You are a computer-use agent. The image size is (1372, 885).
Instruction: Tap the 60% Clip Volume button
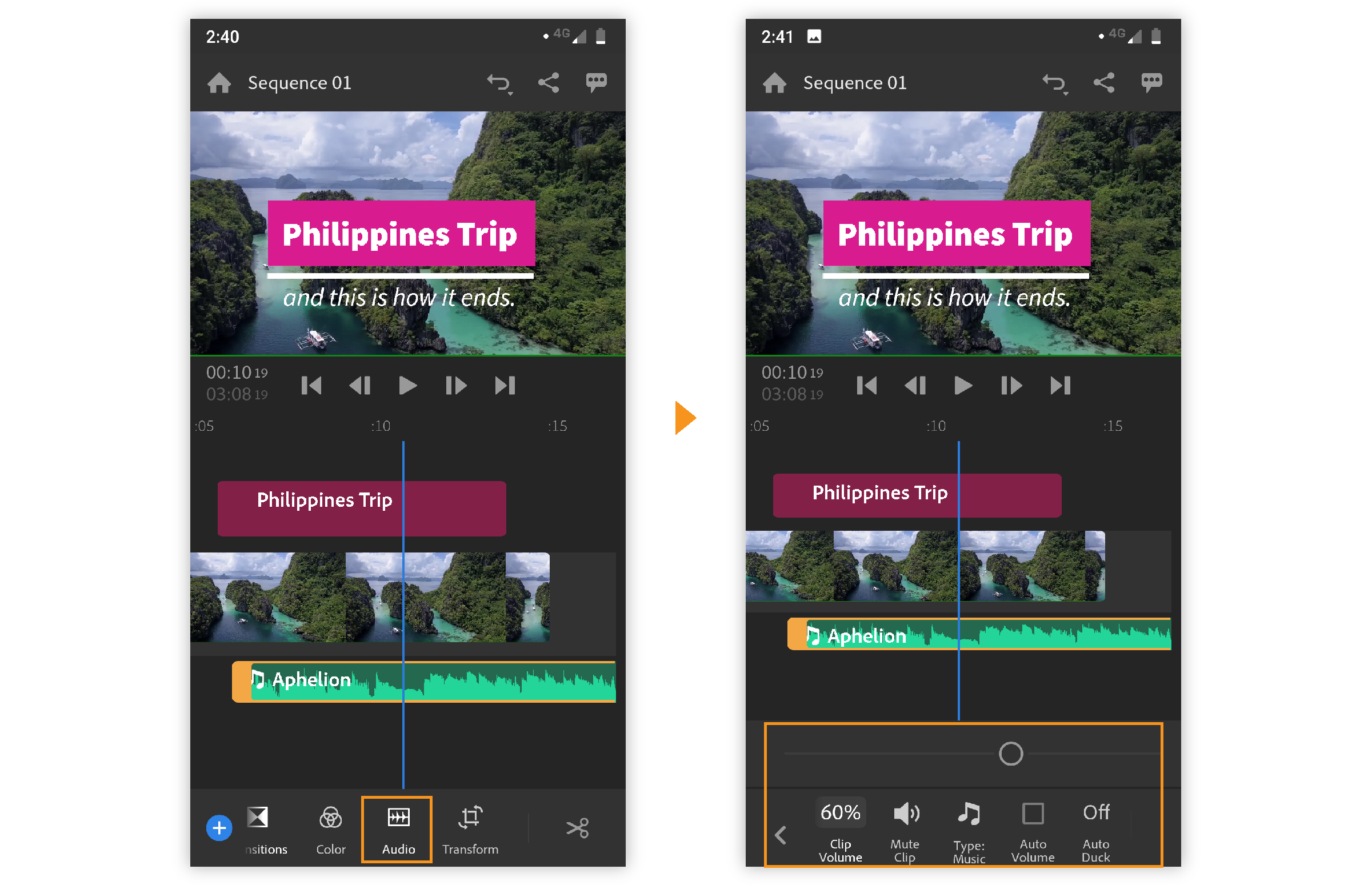pyautogui.click(x=840, y=812)
